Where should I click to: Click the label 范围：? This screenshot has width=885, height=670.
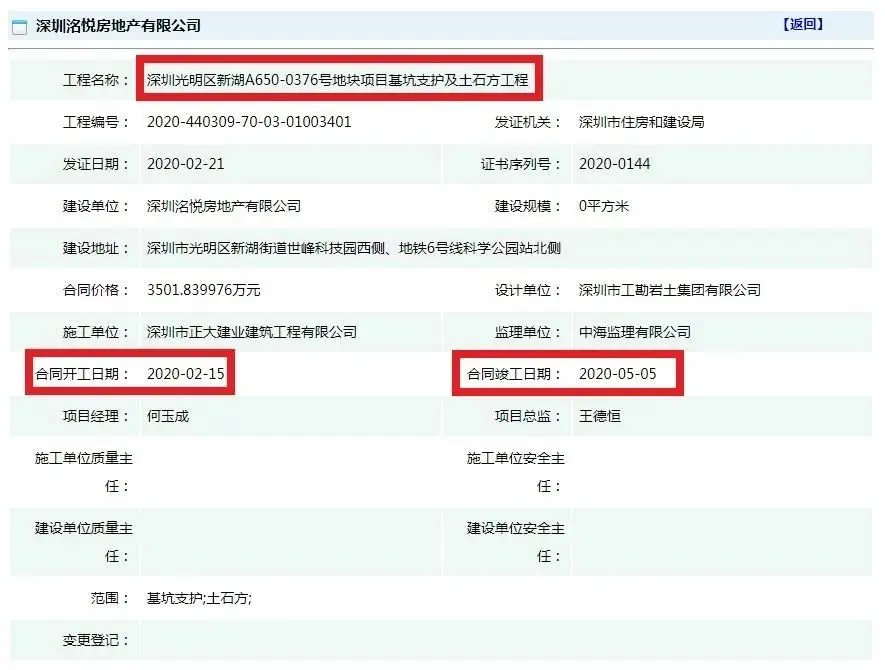pos(110,598)
